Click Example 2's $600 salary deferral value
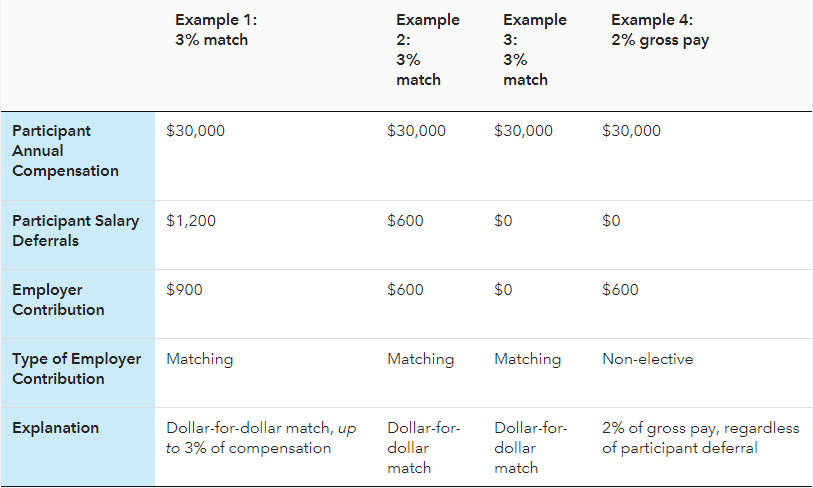This screenshot has height=488, width=813. 405,221
